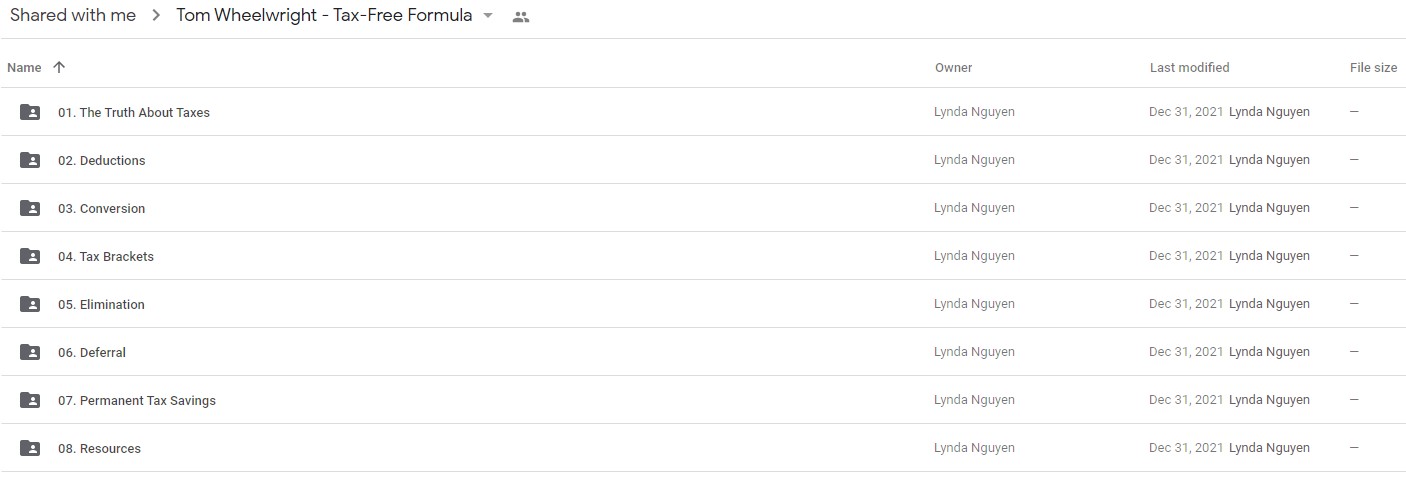
Task: Click the Owner column header
Action: click(x=953, y=68)
